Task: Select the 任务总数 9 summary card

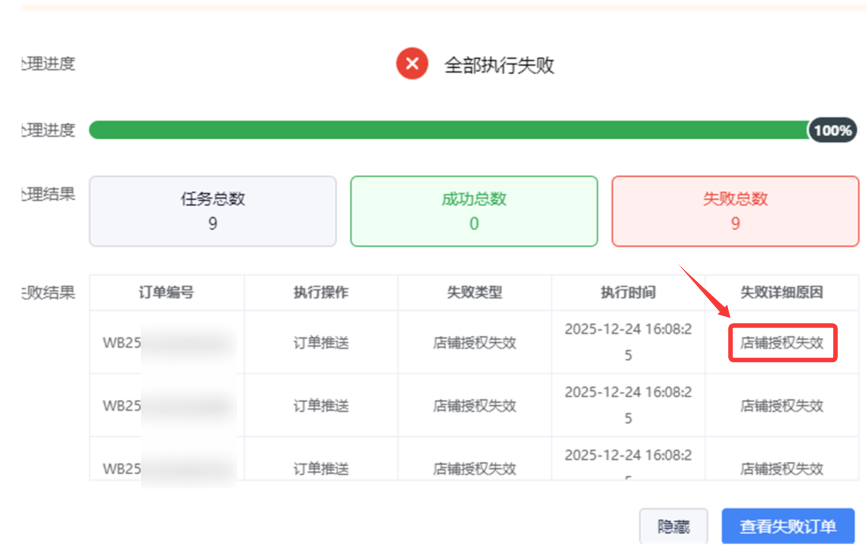Action: (213, 211)
